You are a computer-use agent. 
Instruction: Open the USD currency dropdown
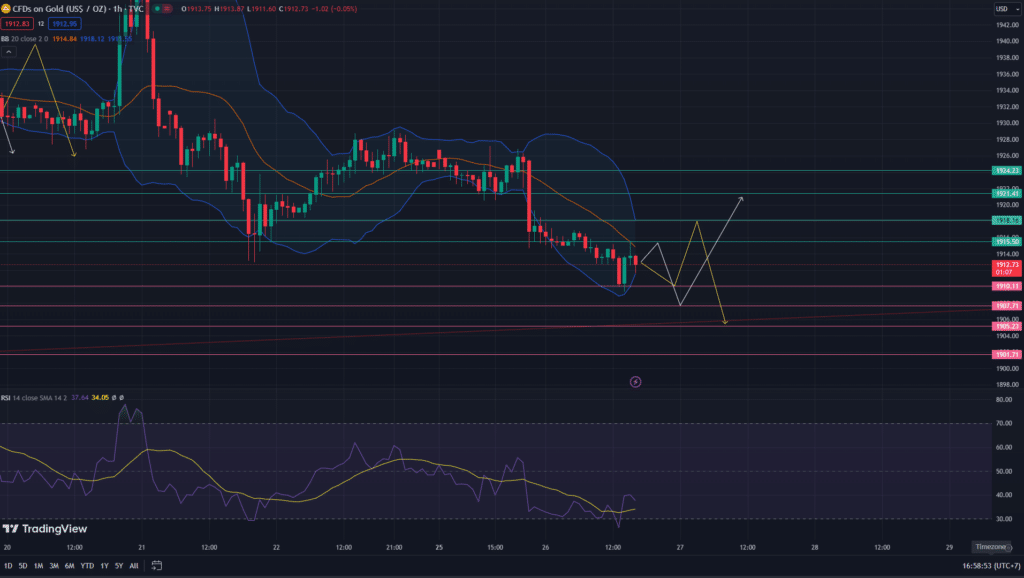click(1006, 9)
